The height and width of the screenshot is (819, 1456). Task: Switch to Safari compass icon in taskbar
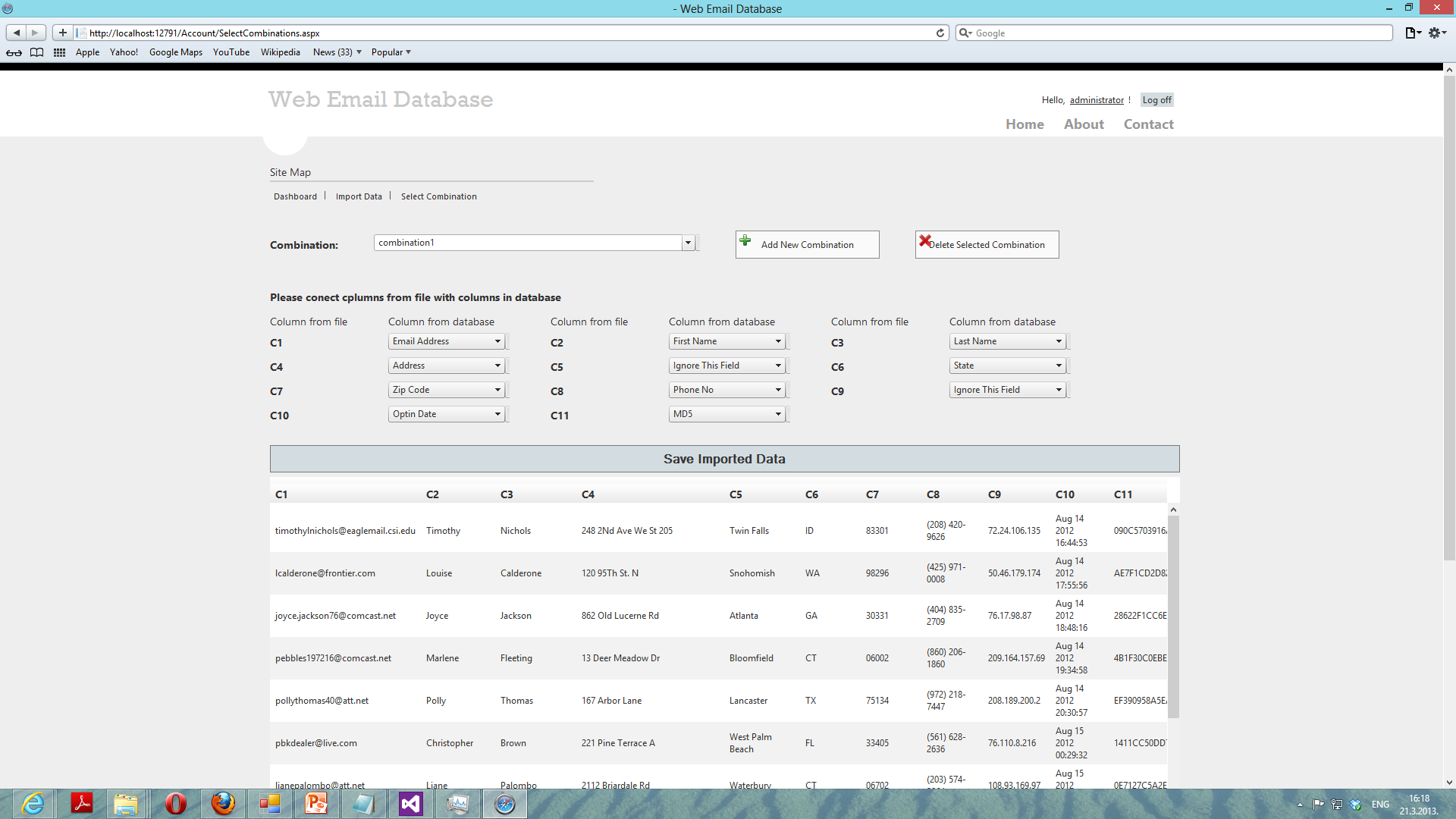click(x=504, y=803)
